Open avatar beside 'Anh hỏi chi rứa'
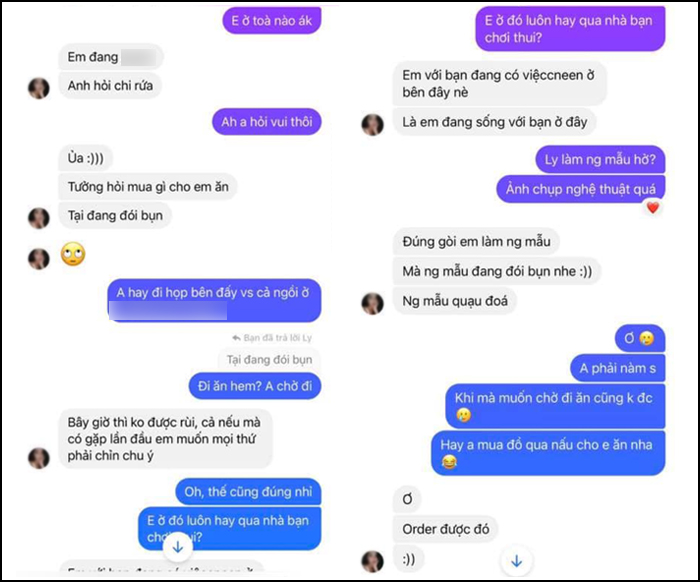 [x=39, y=88]
